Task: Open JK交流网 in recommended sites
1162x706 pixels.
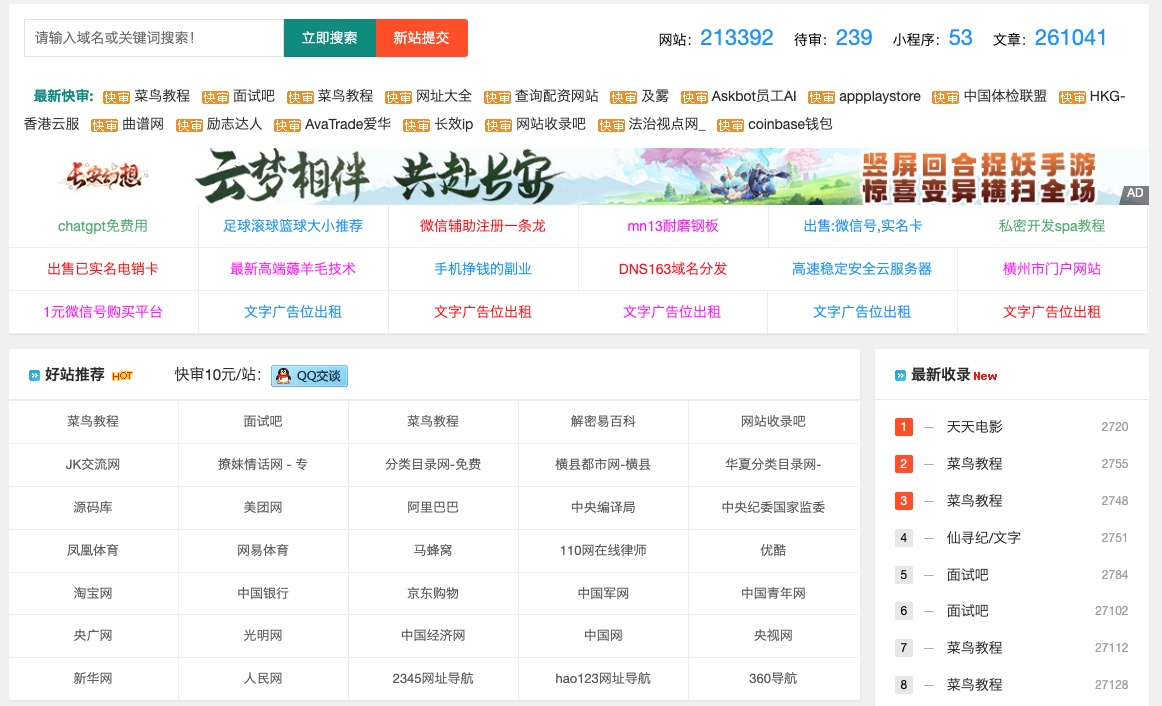Action: pyautogui.click(x=93, y=464)
